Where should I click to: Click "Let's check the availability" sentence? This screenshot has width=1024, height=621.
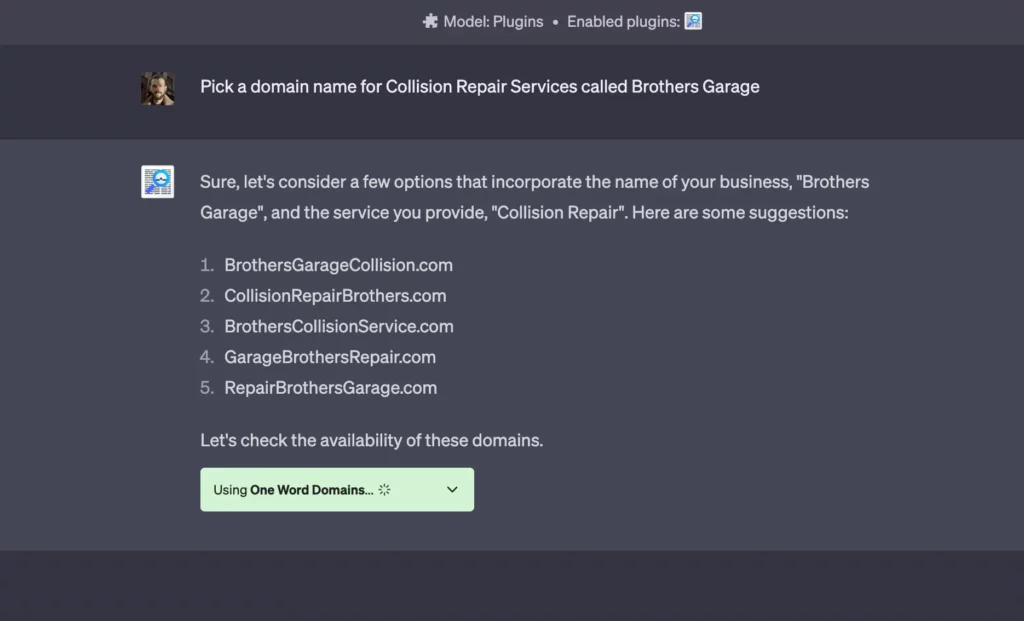[371, 440]
